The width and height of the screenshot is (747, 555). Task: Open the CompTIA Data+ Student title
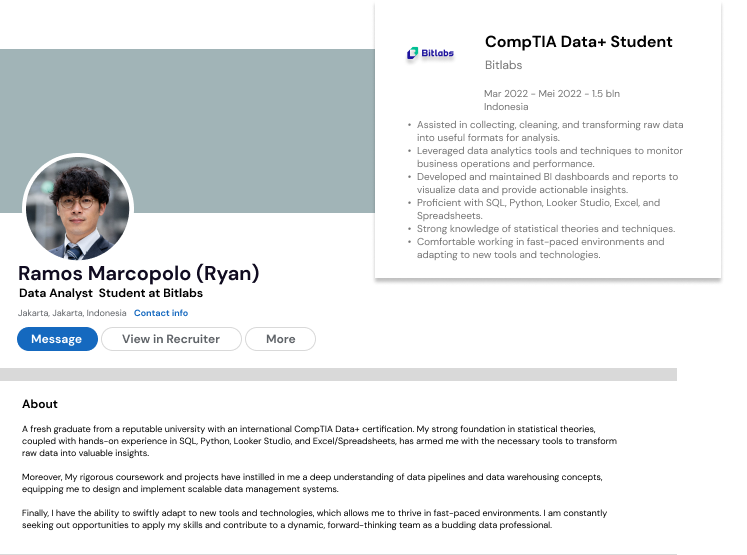(x=578, y=42)
